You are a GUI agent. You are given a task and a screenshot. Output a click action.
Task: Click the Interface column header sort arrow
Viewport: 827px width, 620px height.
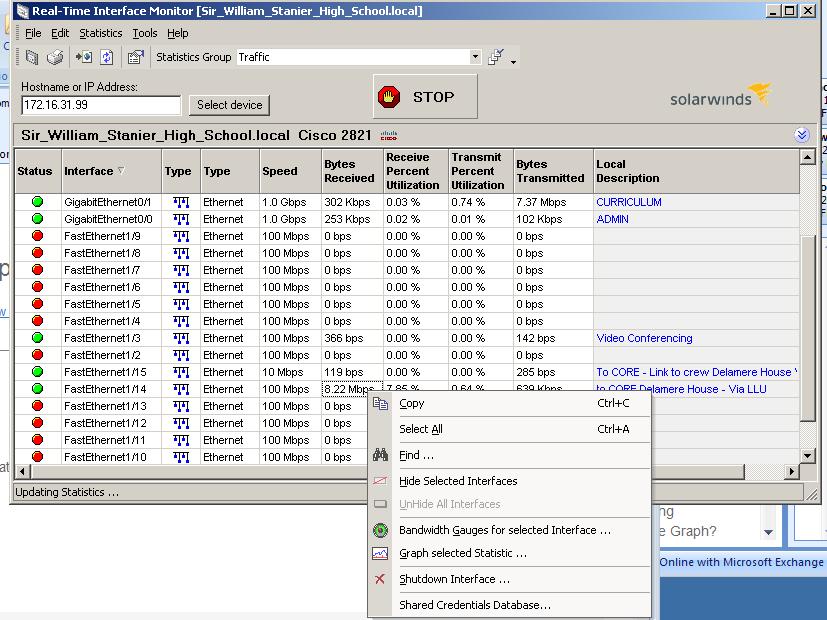121,171
